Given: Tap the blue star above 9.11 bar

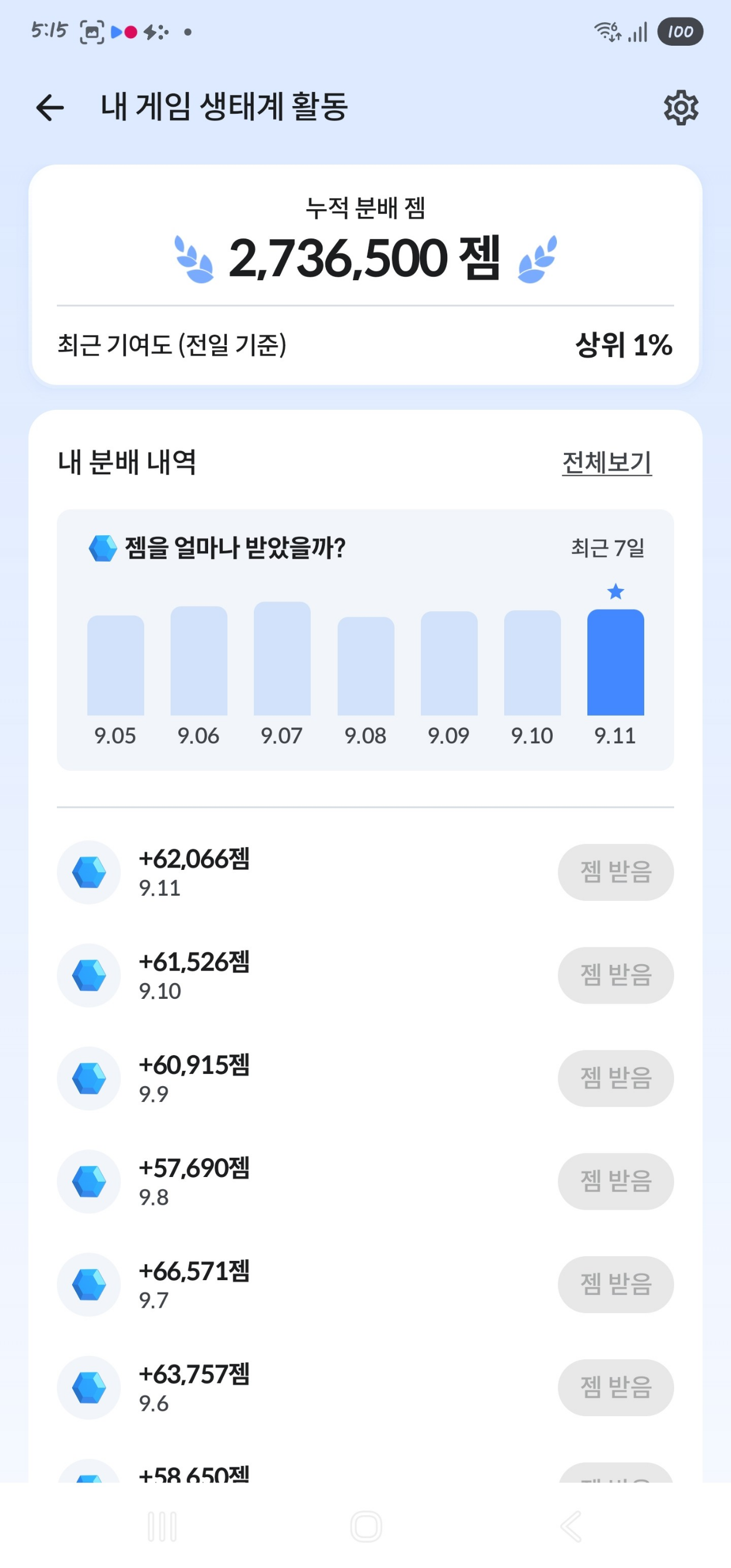Looking at the screenshot, I should [616, 591].
